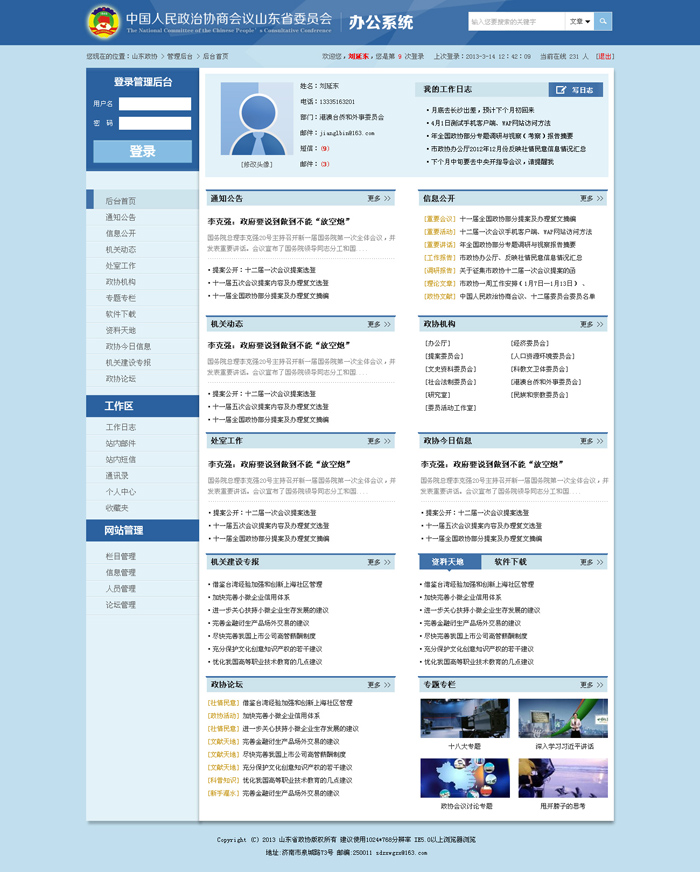Expand 更多 in the 政协机构 panel
The height and width of the screenshot is (872, 700).
[592, 324]
